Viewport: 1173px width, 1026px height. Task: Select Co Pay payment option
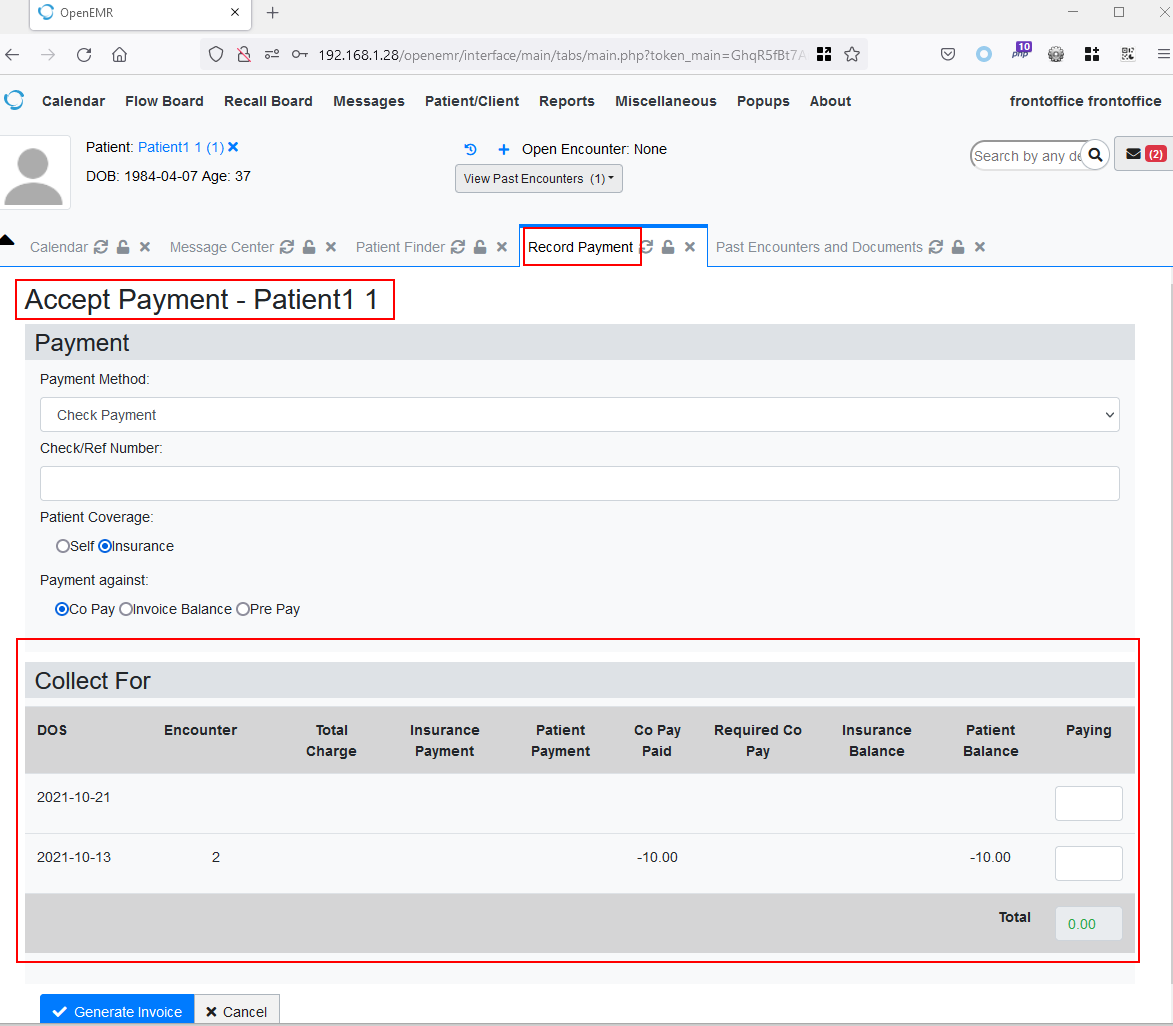click(x=62, y=609)
